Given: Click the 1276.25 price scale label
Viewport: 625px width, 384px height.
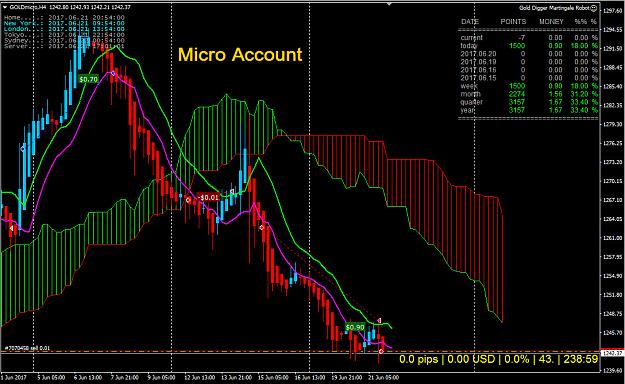Looking at the screenshot, I should 612,143.
